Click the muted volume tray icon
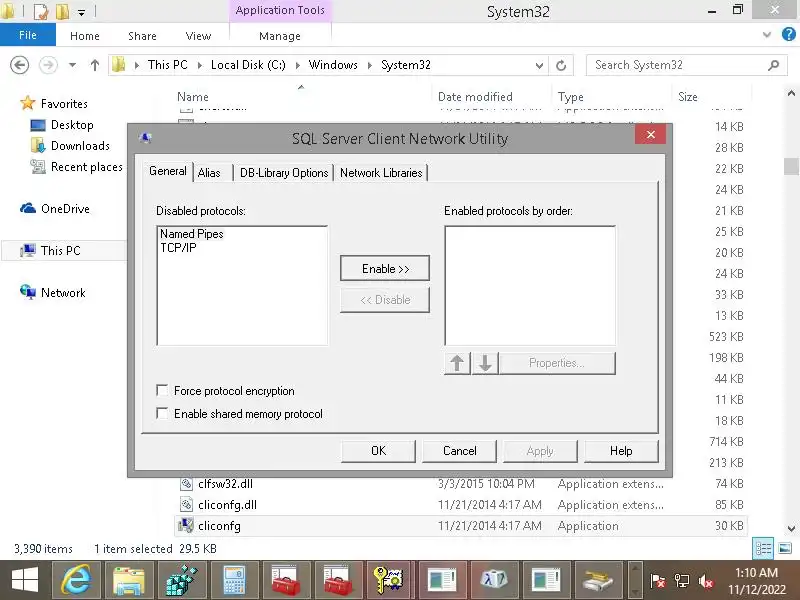 pos(706,581)
